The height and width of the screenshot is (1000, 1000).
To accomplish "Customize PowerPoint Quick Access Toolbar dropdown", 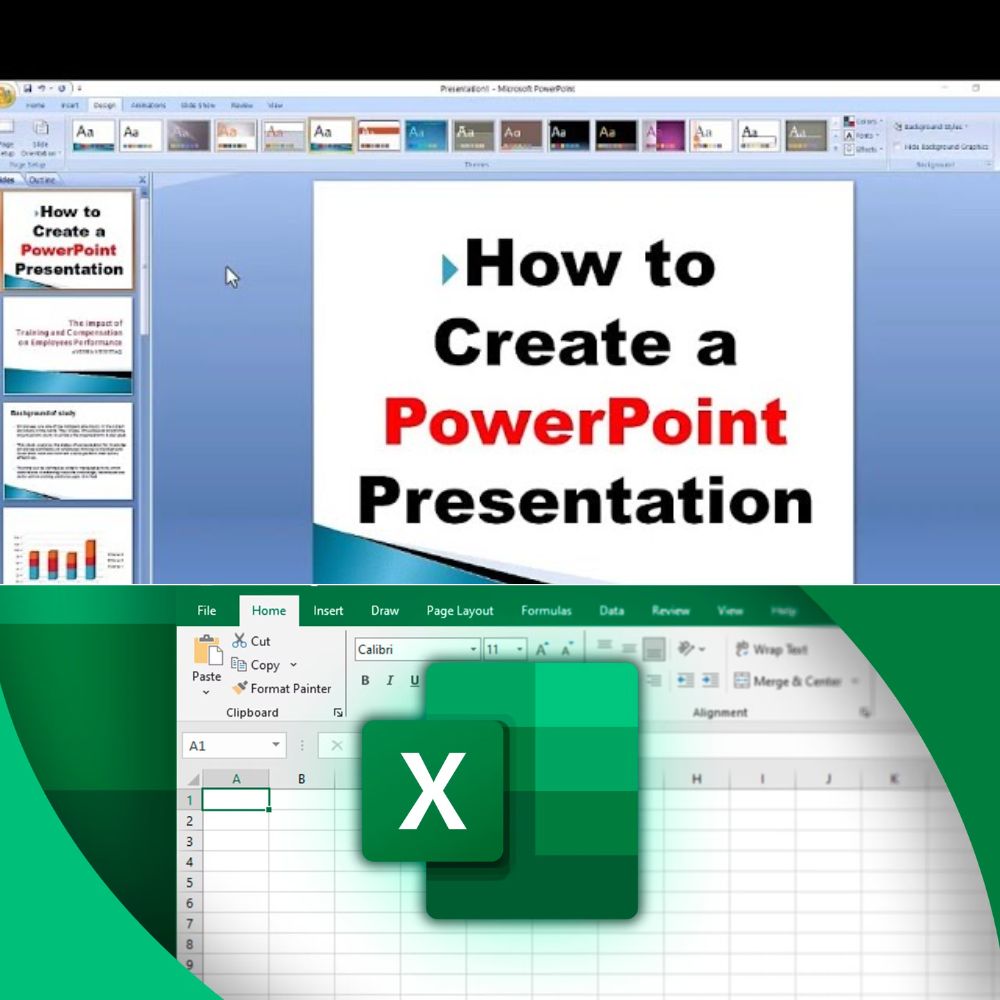I will coord(79,88).
